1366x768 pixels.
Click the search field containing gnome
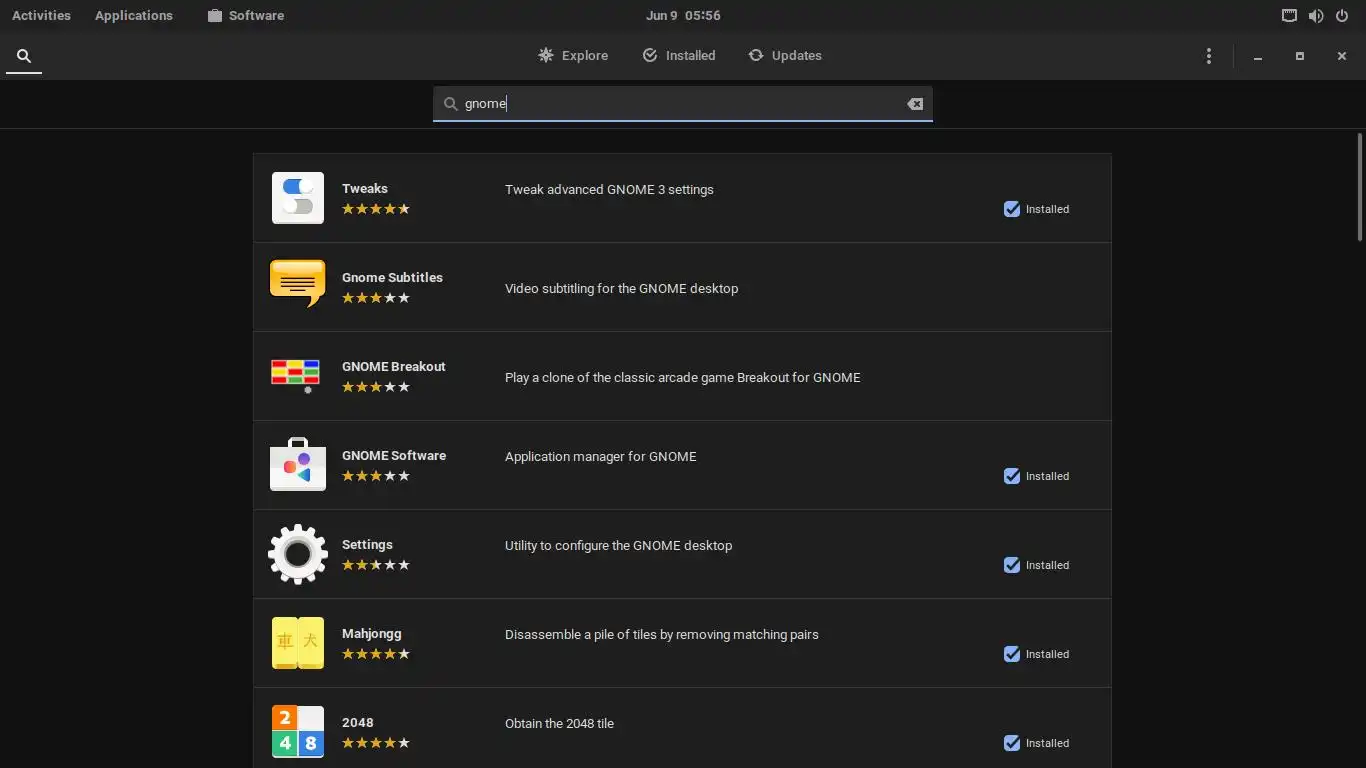683,104
